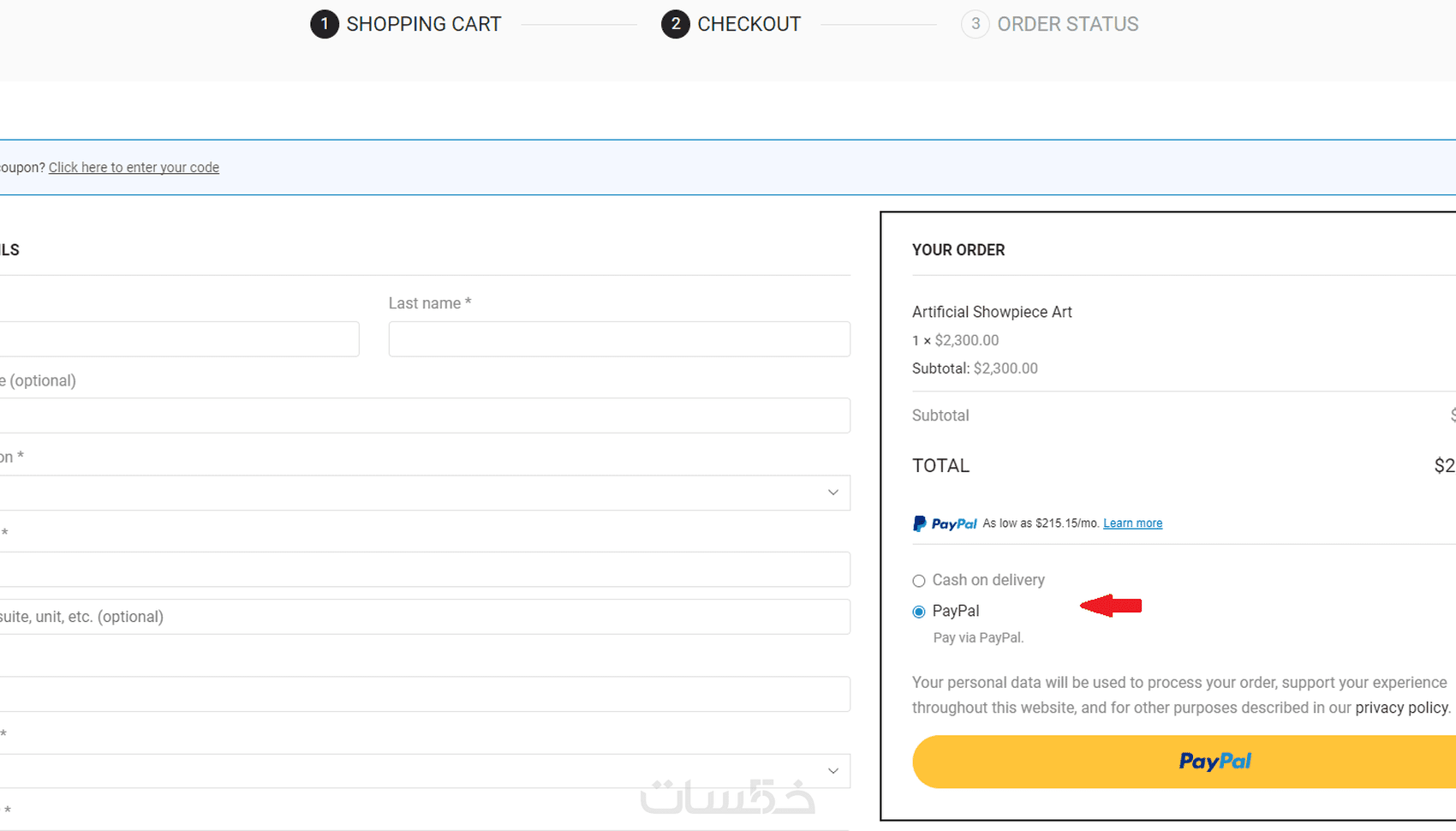Open the lower dropdown chevron near watermark

click(832, 771)
